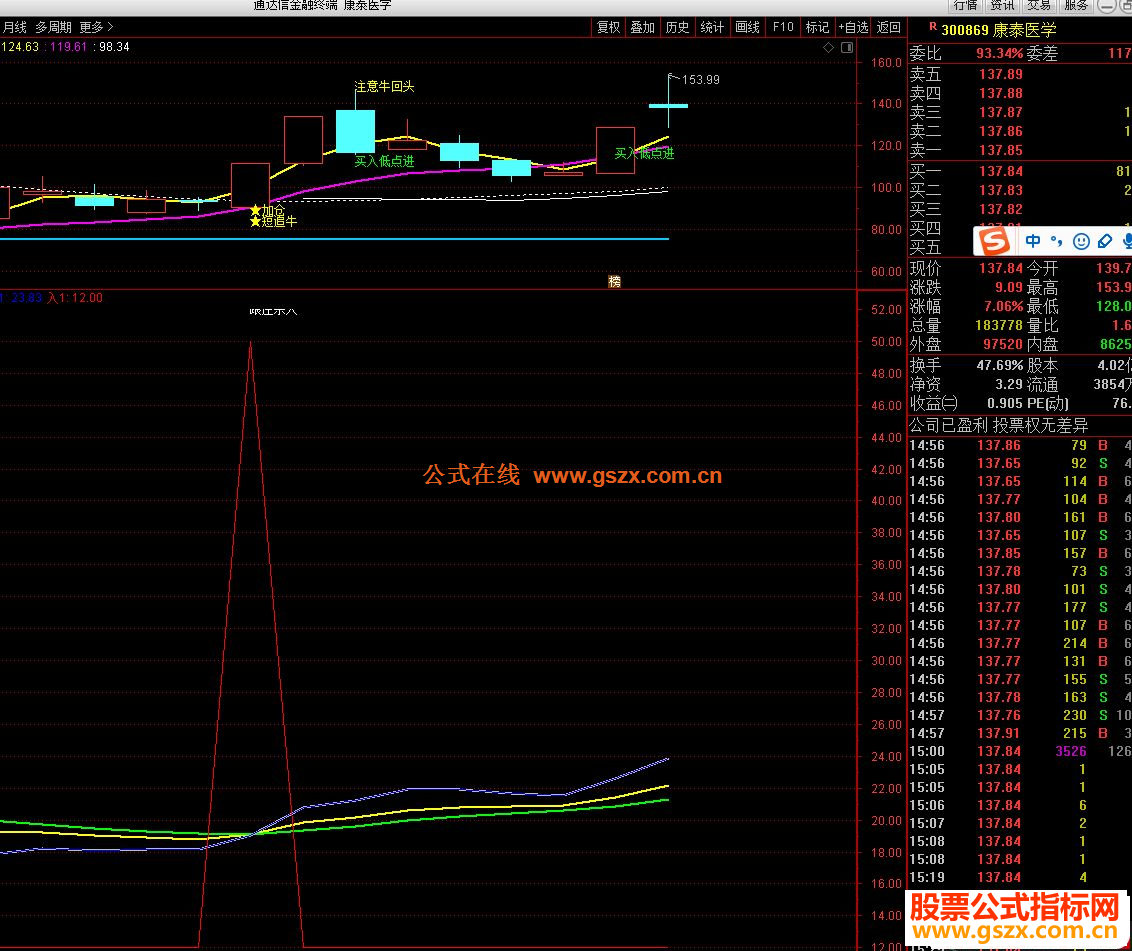Click the 外盘 value 97520
This screenshot has width=1132, height=951.
pyautogui.click(x=1003, y=344)
